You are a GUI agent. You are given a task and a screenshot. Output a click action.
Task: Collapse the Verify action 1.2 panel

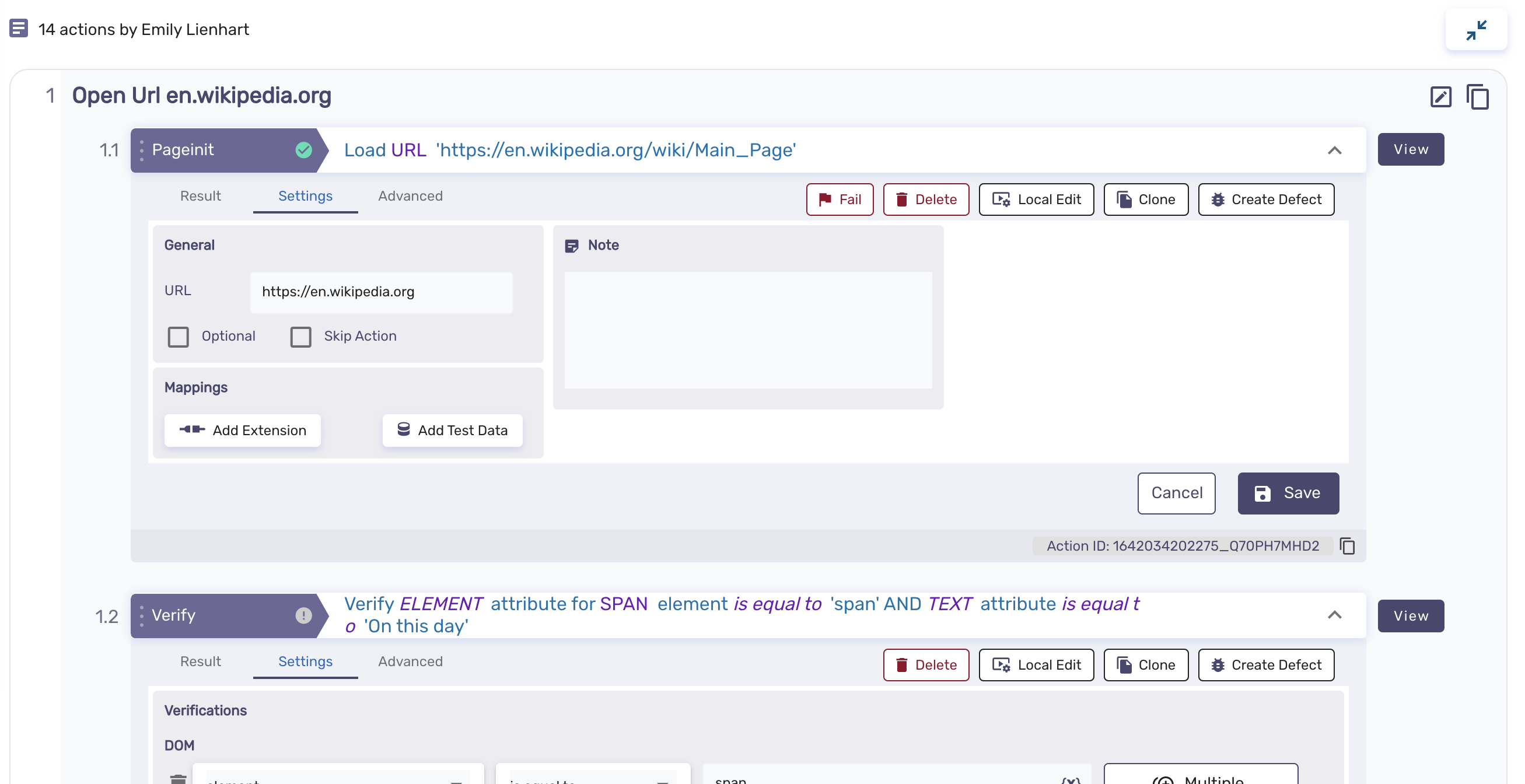point(1334,615)
